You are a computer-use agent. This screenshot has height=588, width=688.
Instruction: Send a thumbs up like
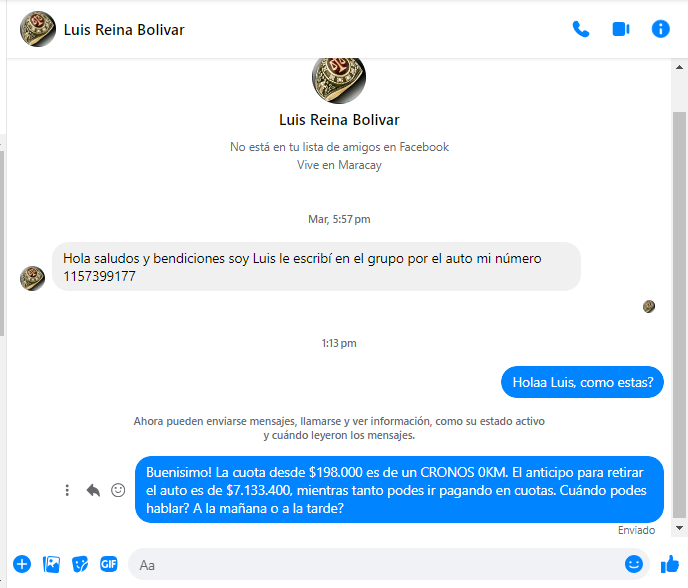[670, 564]
